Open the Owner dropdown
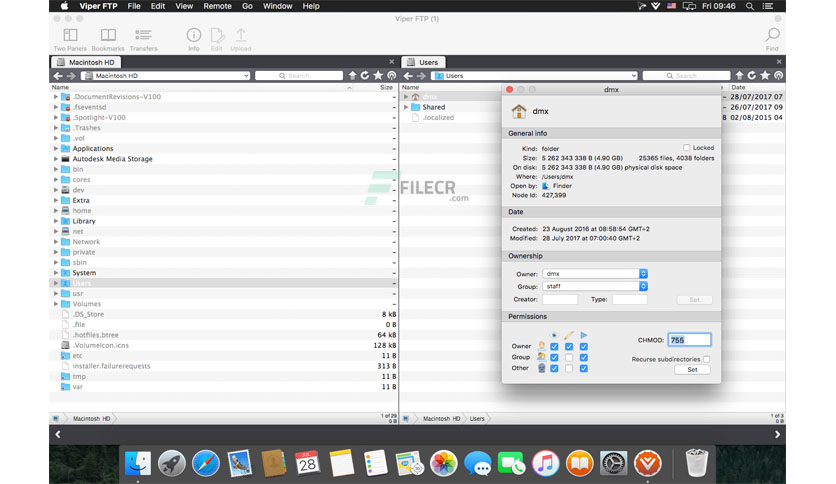The image size is (836, 484). coord(595,273)
